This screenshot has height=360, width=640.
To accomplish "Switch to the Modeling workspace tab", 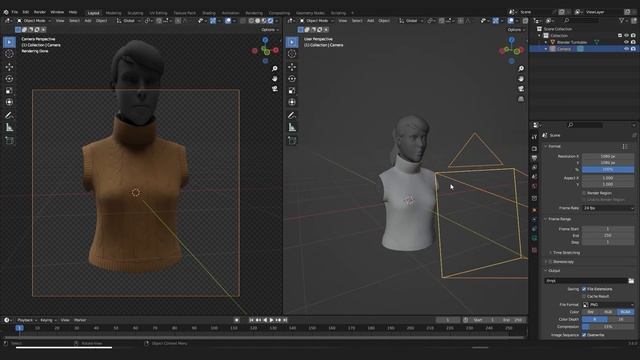I will coord(113,13).
